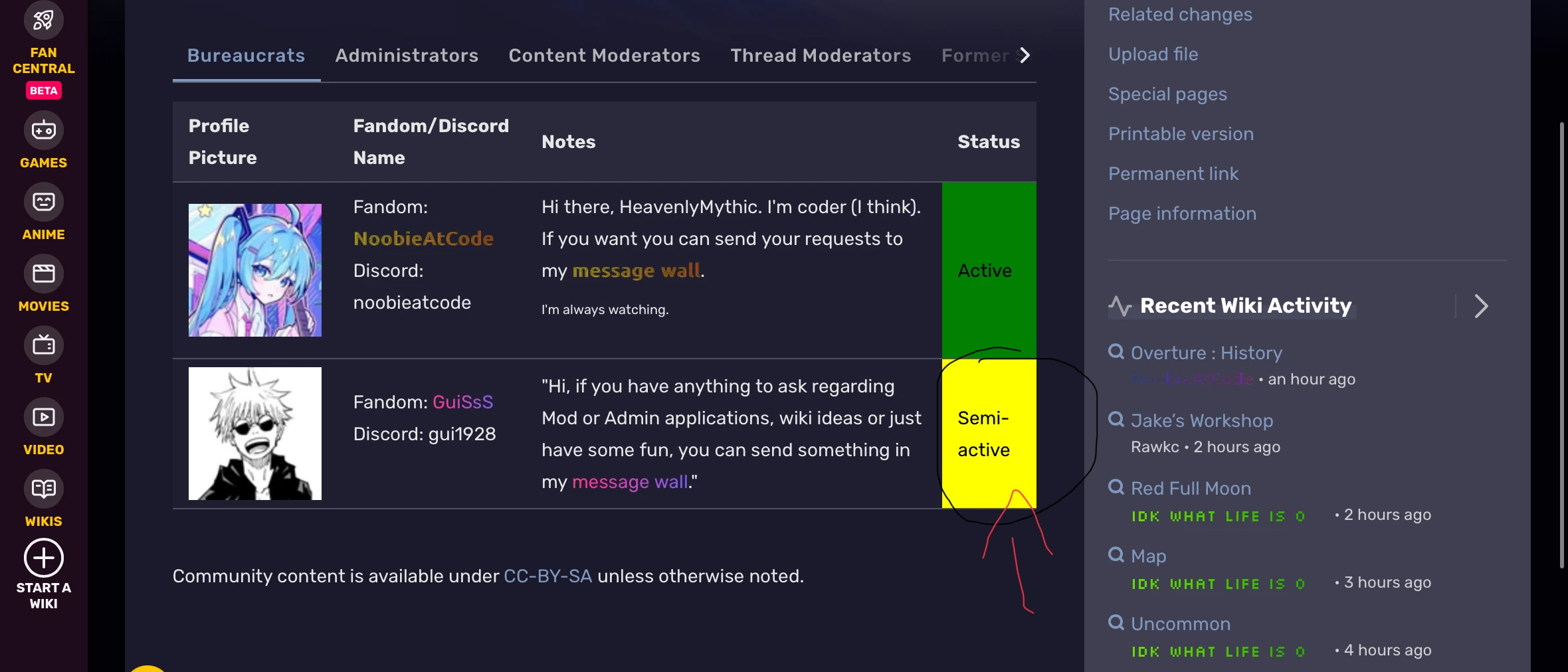Viewport: 1568px width, 672px height.
Task: Open the Anime sidebar icon
Action: tap(44, 202)
